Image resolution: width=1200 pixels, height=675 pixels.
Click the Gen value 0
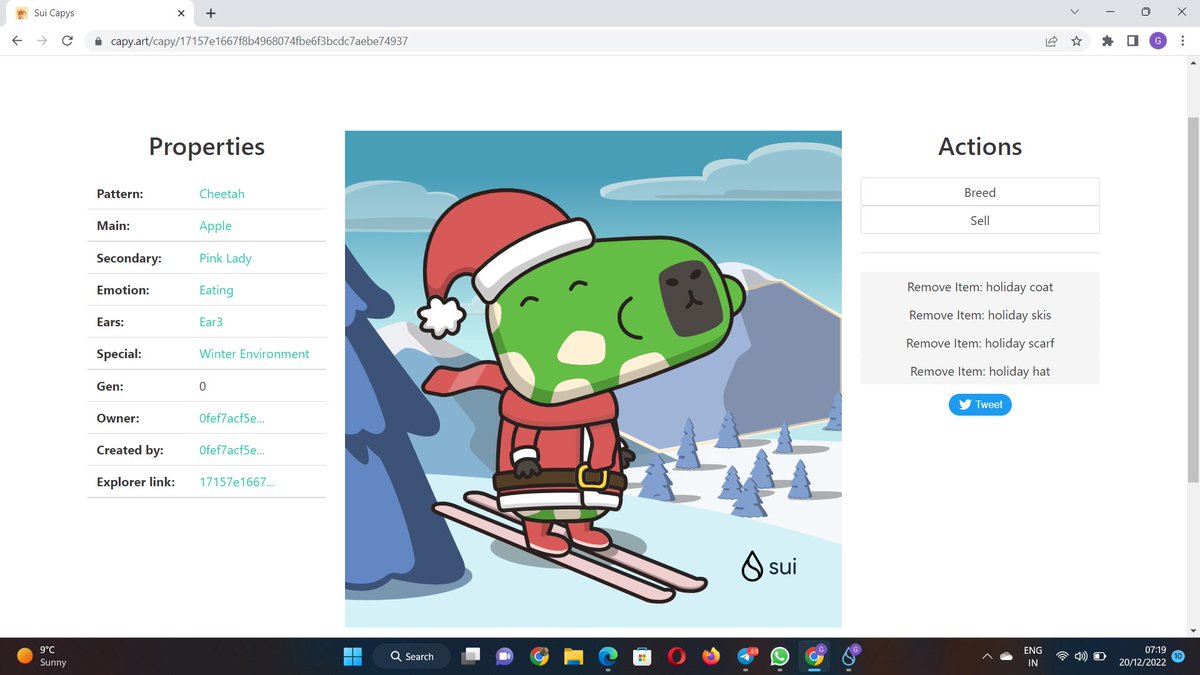(x=203, y=386)
